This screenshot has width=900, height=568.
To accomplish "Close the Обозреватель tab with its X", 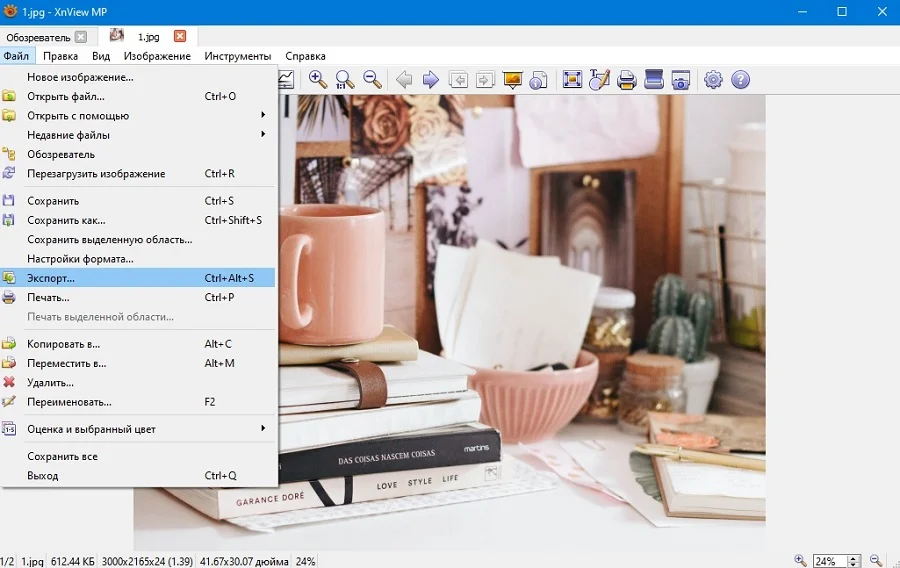I will coord(81,37).
